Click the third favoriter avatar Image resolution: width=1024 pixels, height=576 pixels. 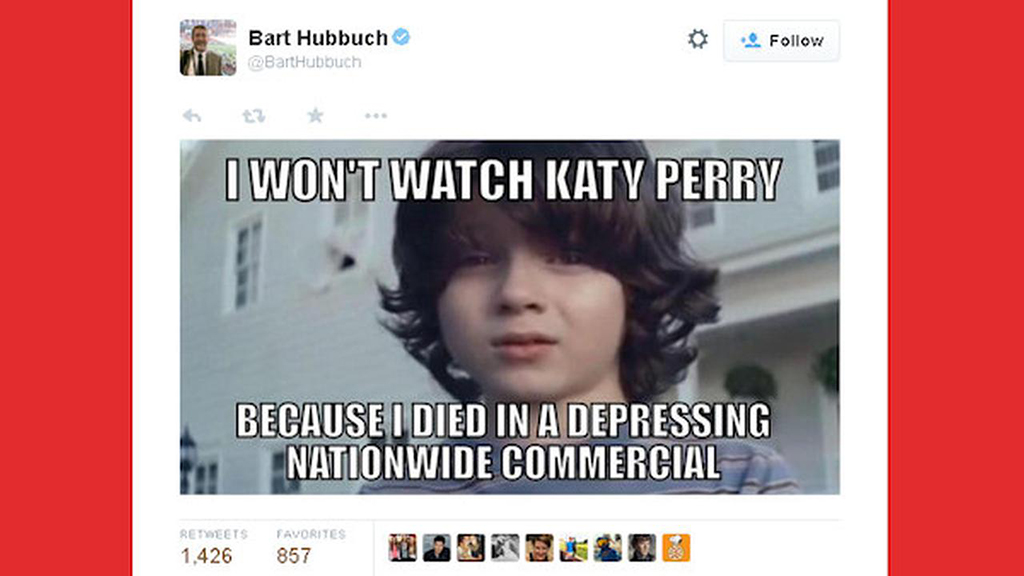tap(471, 547)
